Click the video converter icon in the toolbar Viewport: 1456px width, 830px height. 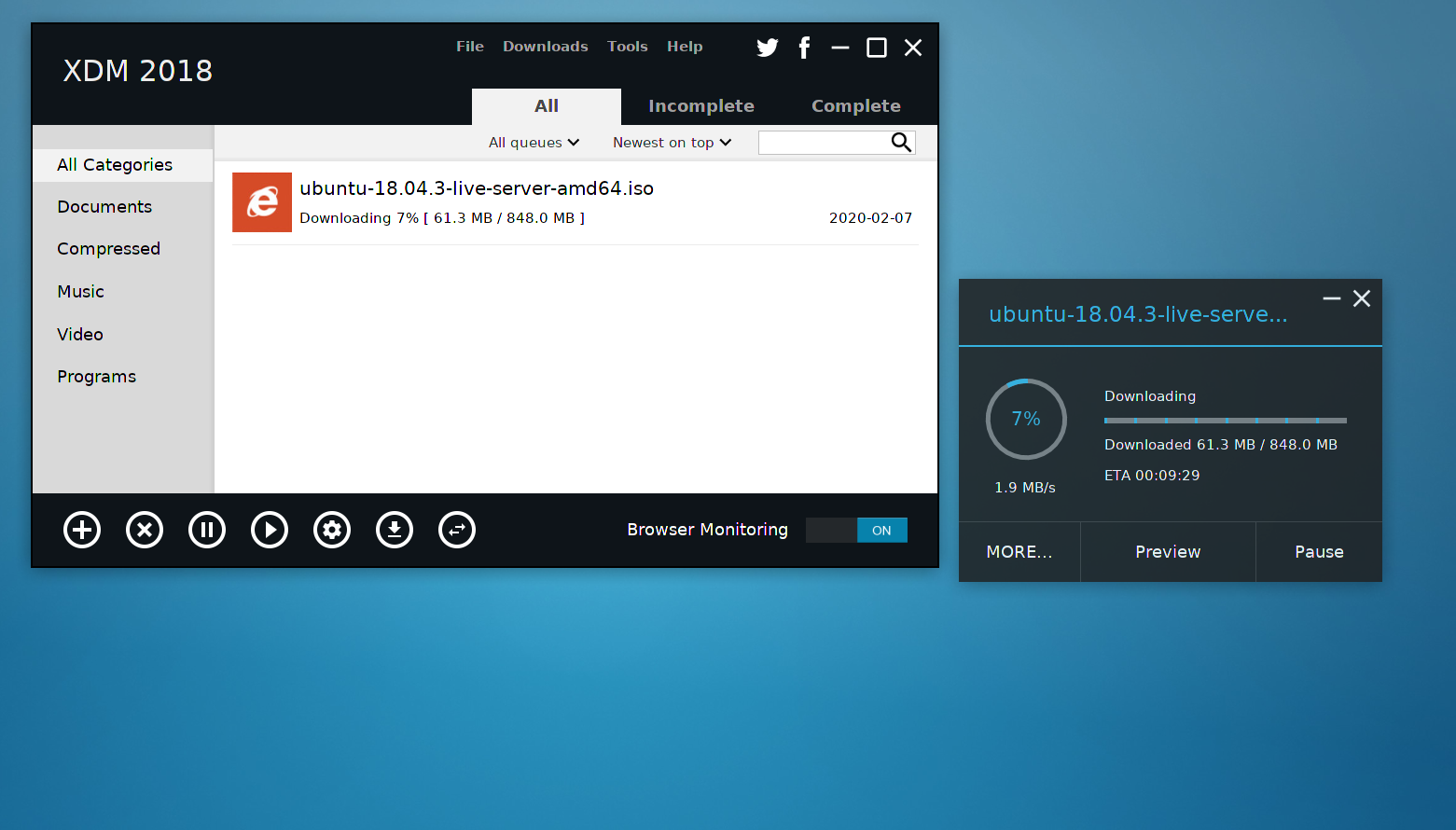click(457, 530)
